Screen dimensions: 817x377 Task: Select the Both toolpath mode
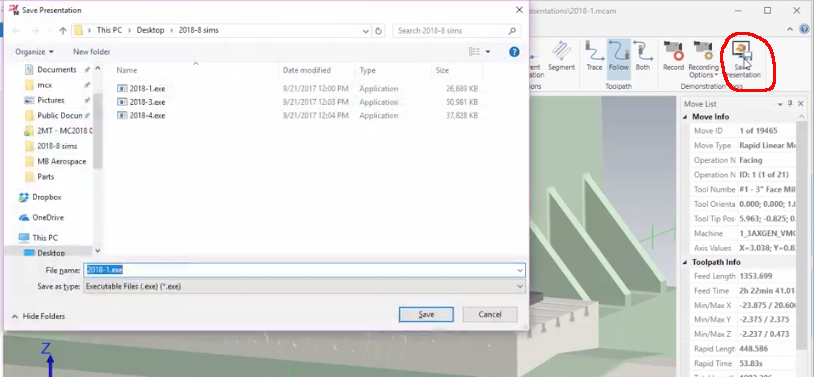[642, 56]
